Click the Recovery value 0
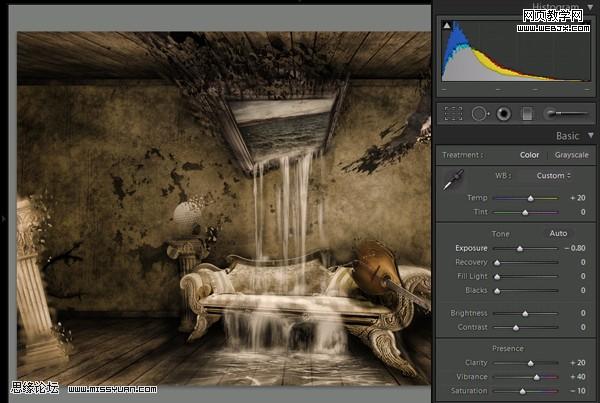Screen dimensions: 600x403 coord(583,262)
